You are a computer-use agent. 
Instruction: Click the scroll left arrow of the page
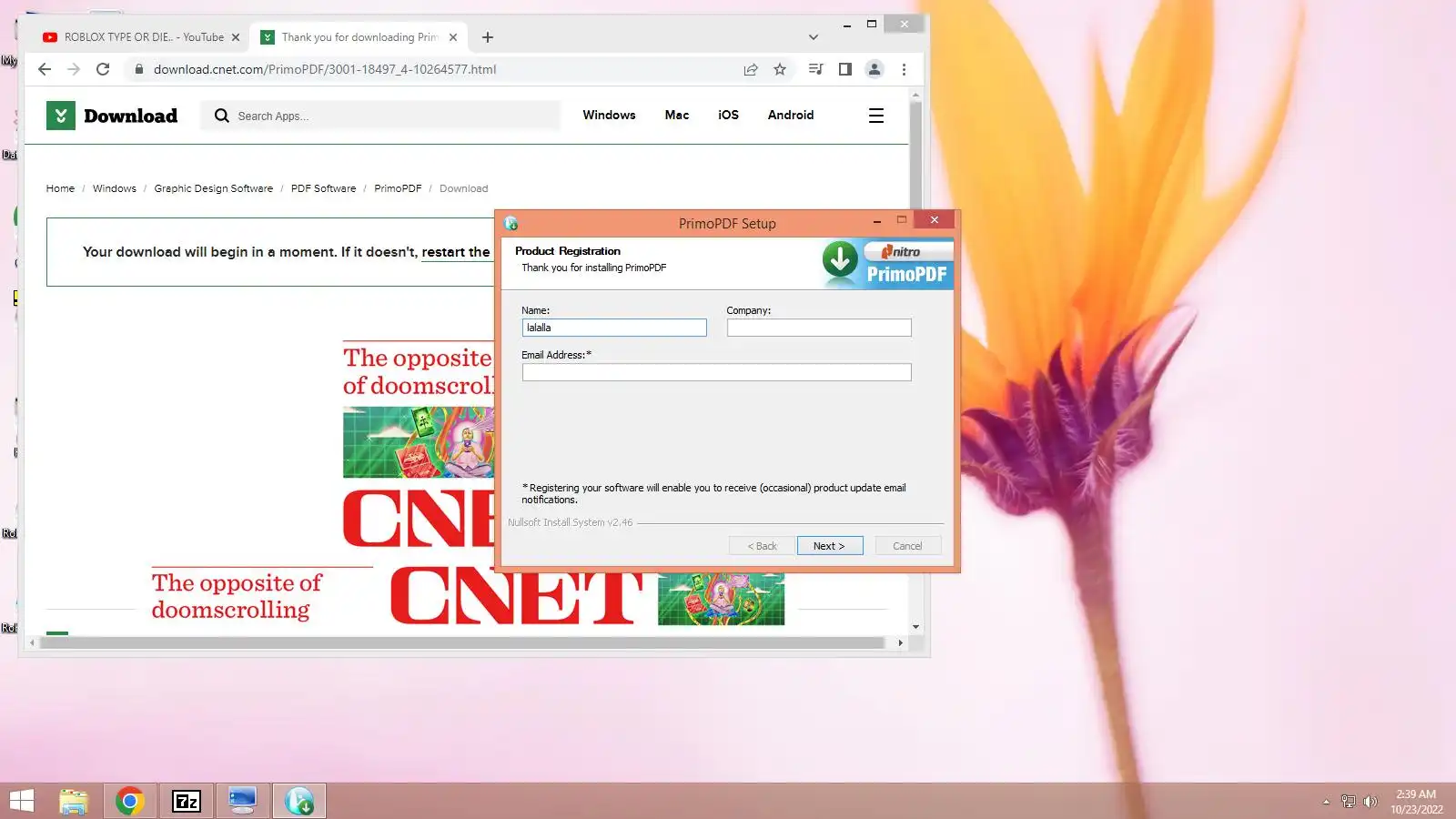[32, 642]
